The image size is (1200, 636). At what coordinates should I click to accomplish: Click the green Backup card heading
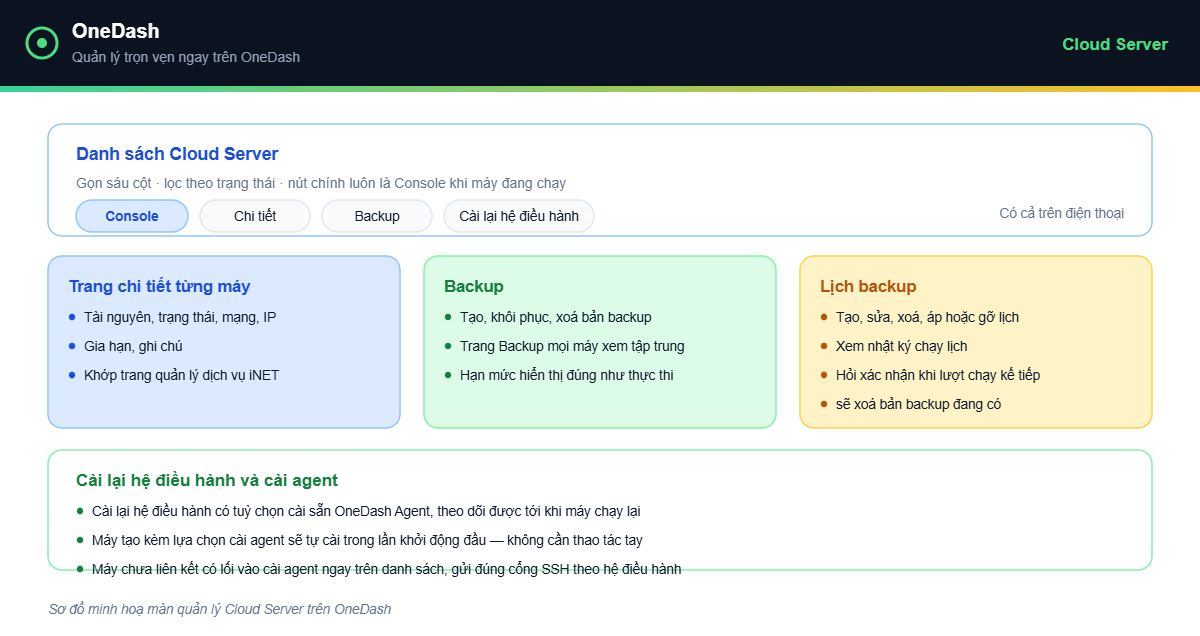[x=474, y=286]
